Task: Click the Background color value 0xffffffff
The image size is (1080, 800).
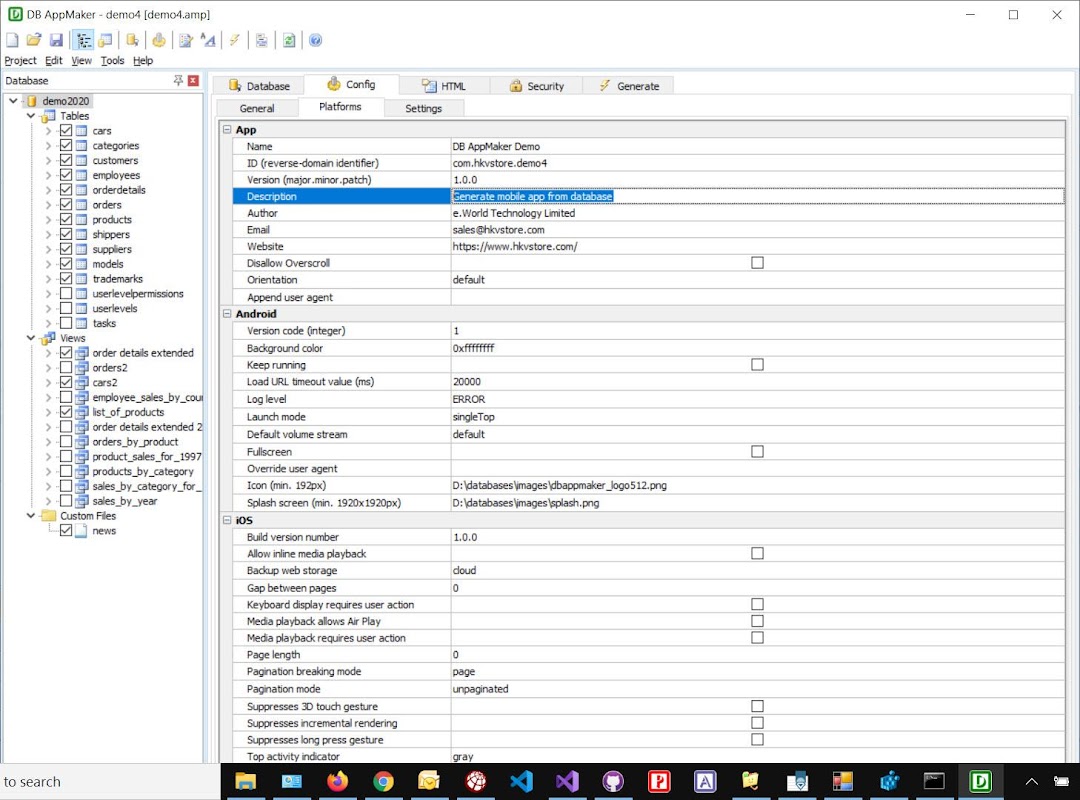Action: coord(473,348)
